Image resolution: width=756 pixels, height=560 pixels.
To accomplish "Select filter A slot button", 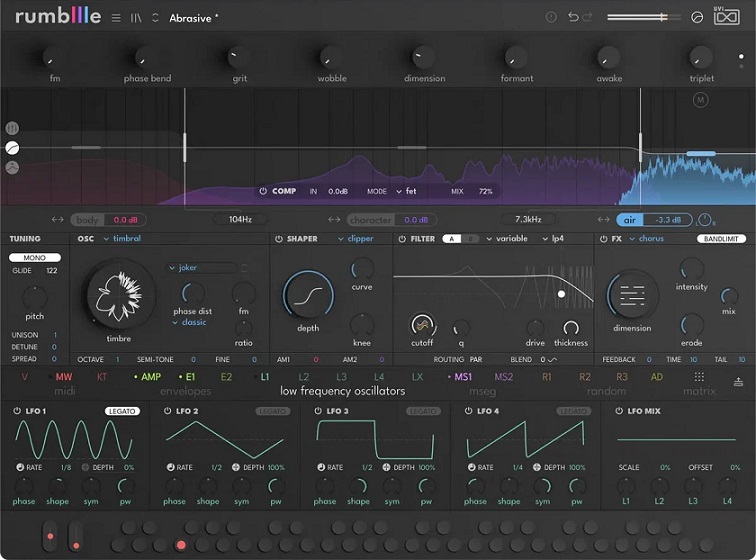I will pyautogui.click(x=451, y=239).
